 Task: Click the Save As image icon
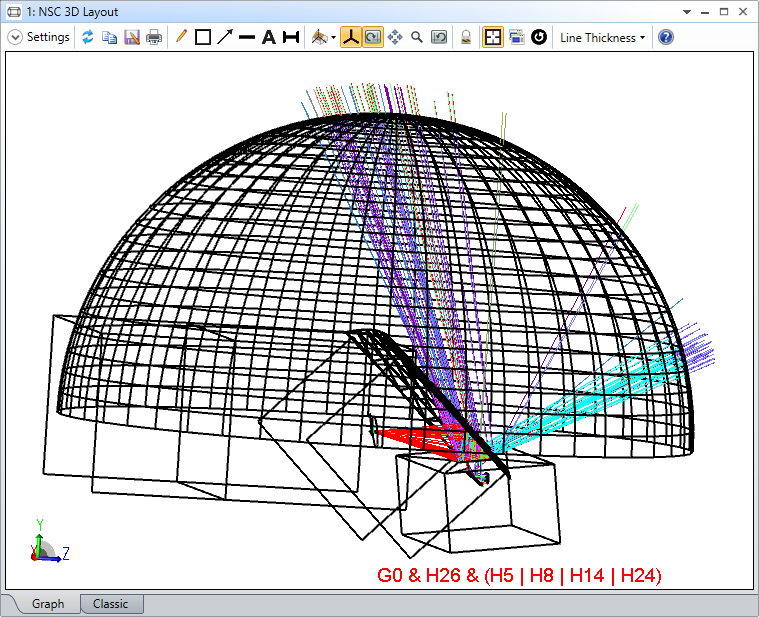click(132, 37)
